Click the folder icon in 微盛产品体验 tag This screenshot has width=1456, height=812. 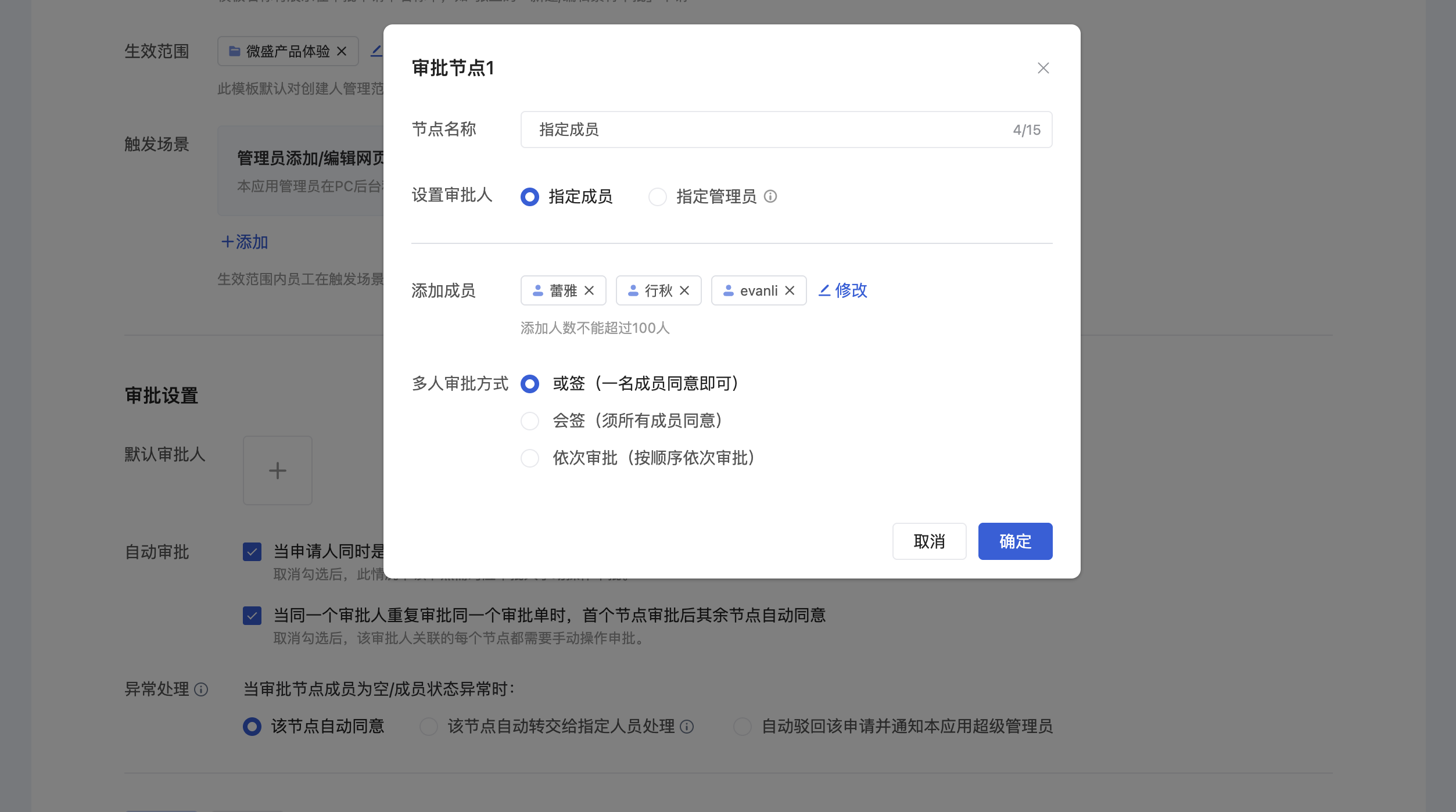point(235,51)
